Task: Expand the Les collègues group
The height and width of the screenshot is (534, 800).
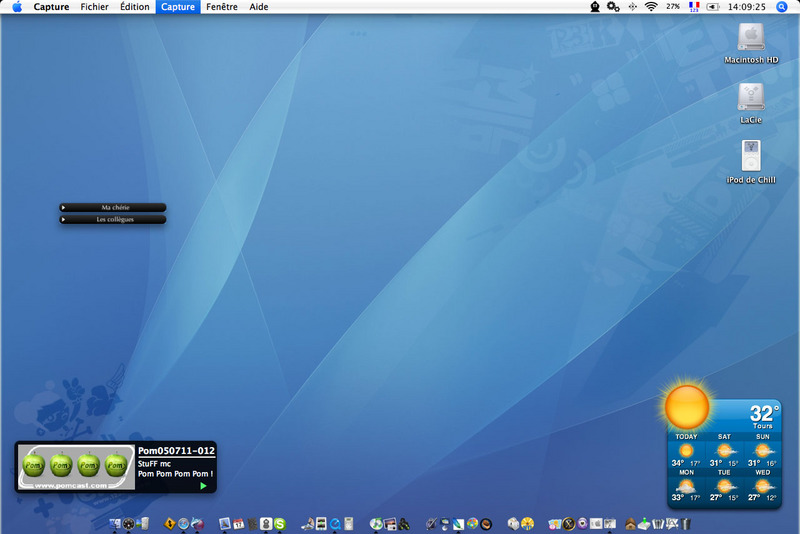Action: (114, 219)
